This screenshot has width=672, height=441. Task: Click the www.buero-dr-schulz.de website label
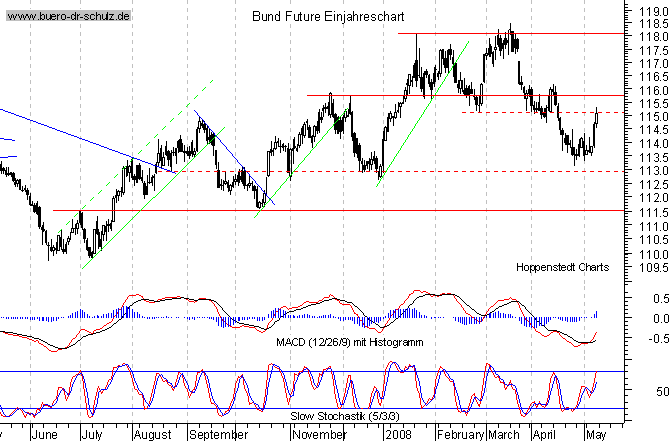(68, 17)
